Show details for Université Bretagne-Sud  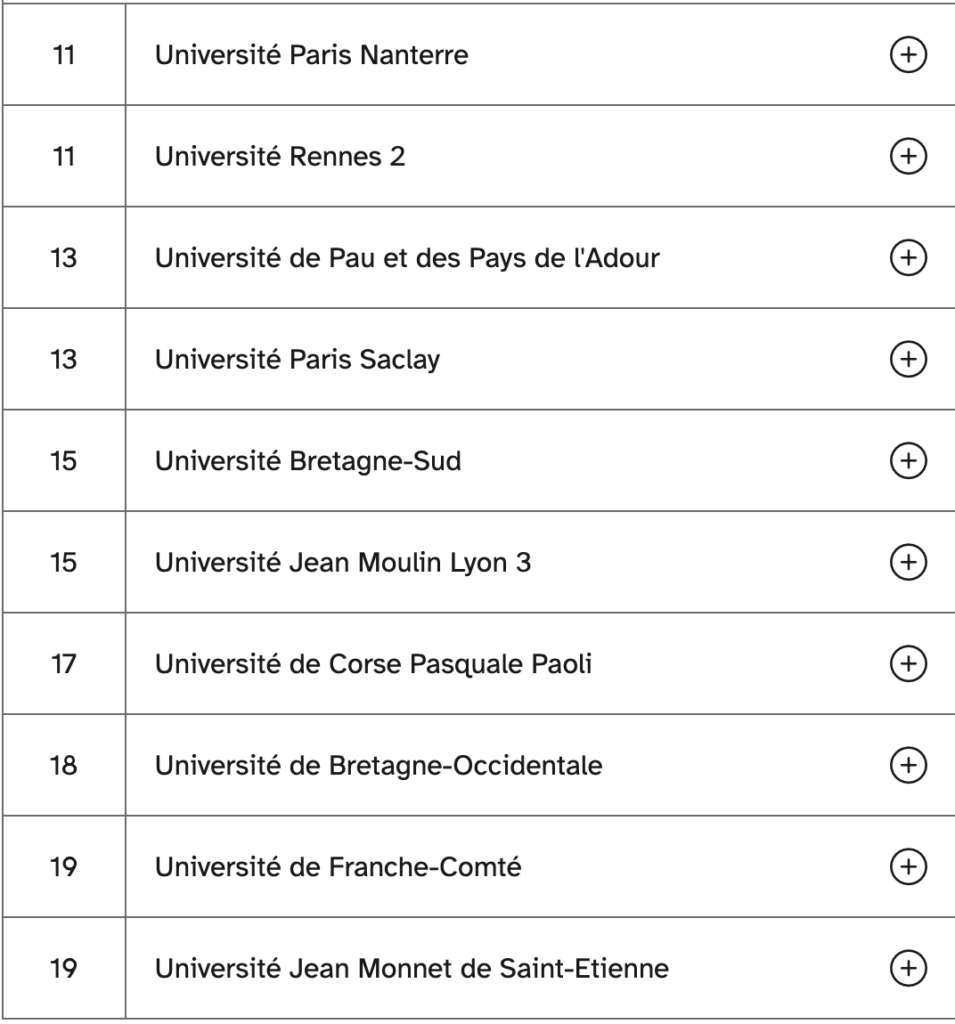tap(908, 460)
